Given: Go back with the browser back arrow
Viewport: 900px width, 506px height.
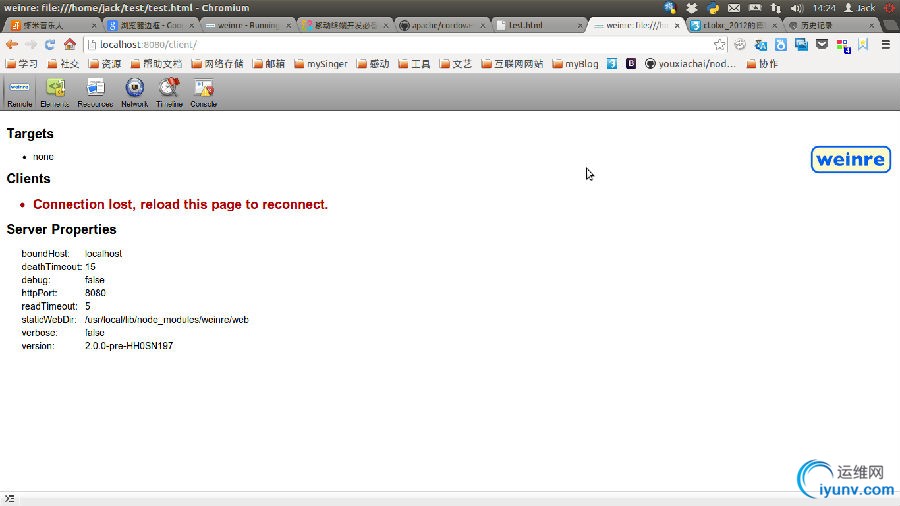Looking at the screenshot, I should [x=11, y=44].
